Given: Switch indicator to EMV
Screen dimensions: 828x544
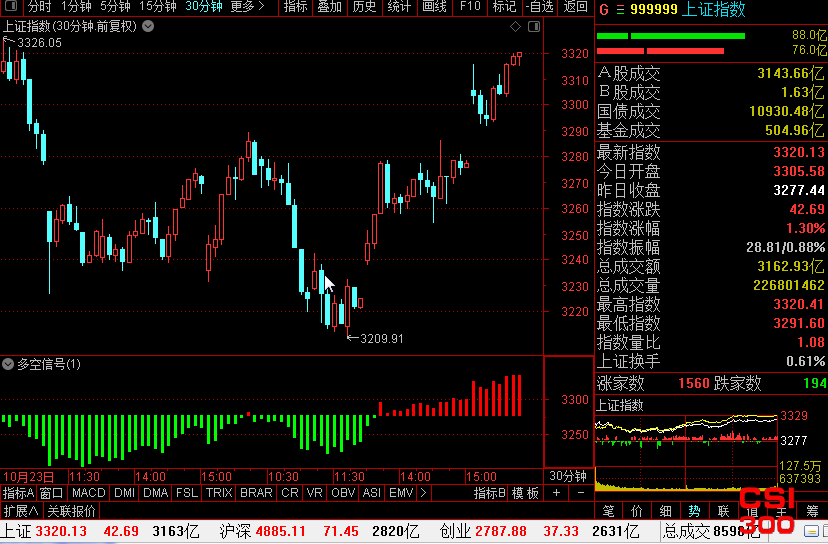Looking at the screenshot, I should pyautogui.click(x=401, y=493).
